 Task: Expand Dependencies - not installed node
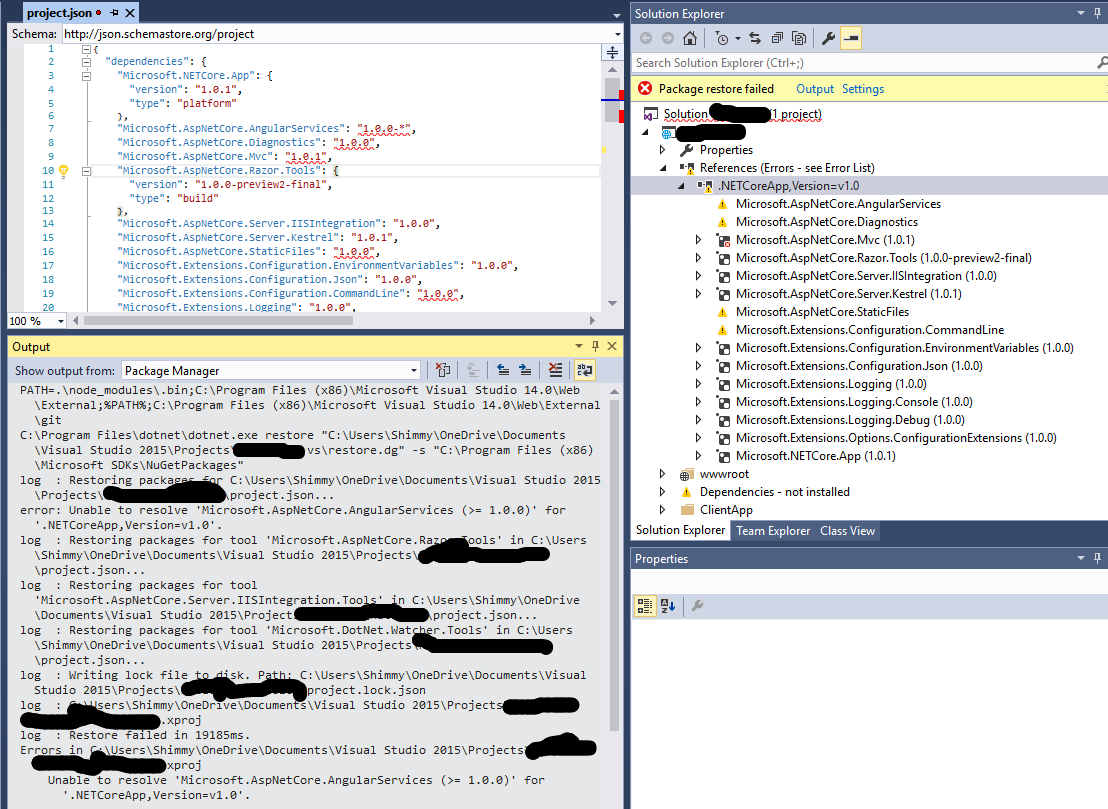click(662, 492)
